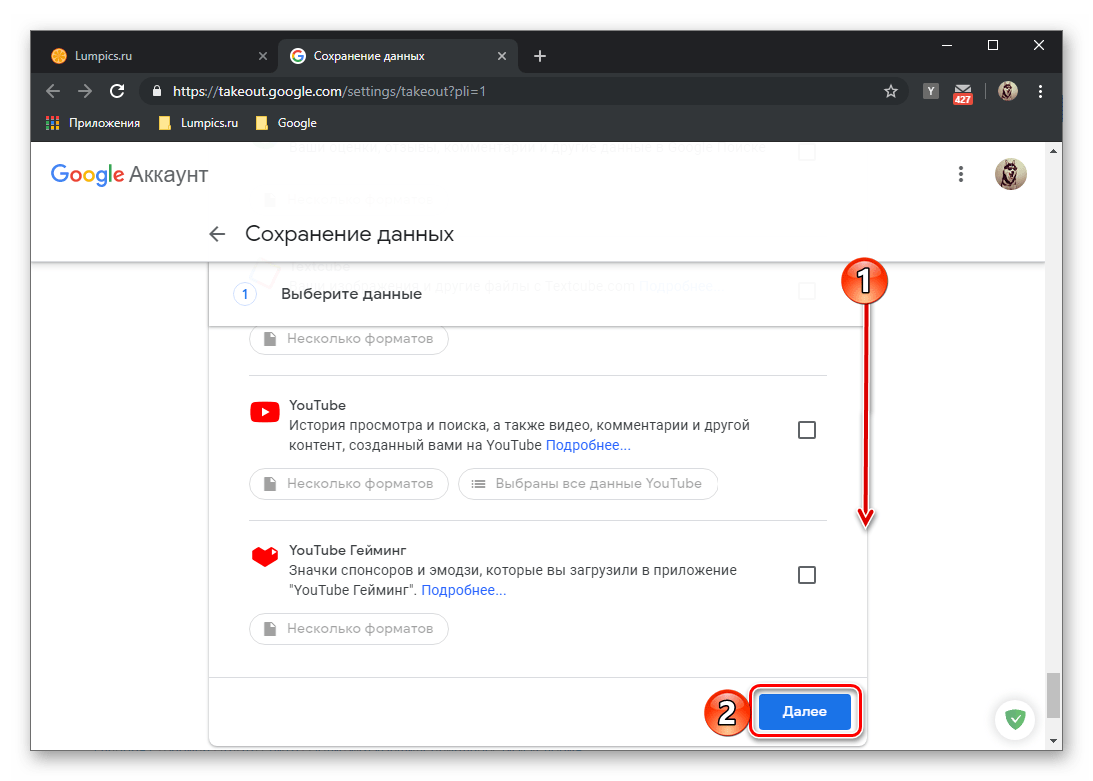The image size is (1093, 781).
Task: Enable the YouTube Гейминг checkbox
Action: click(807, 575)
